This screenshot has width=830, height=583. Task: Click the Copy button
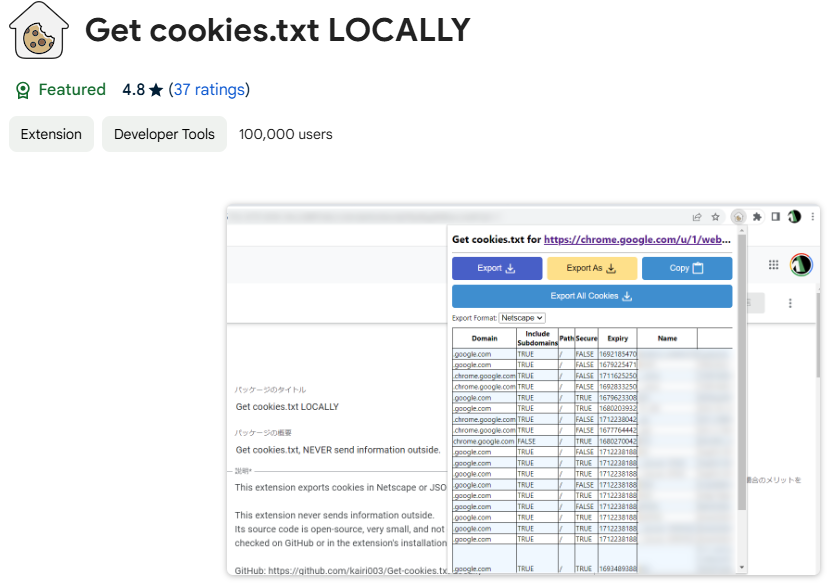(687, 268)
